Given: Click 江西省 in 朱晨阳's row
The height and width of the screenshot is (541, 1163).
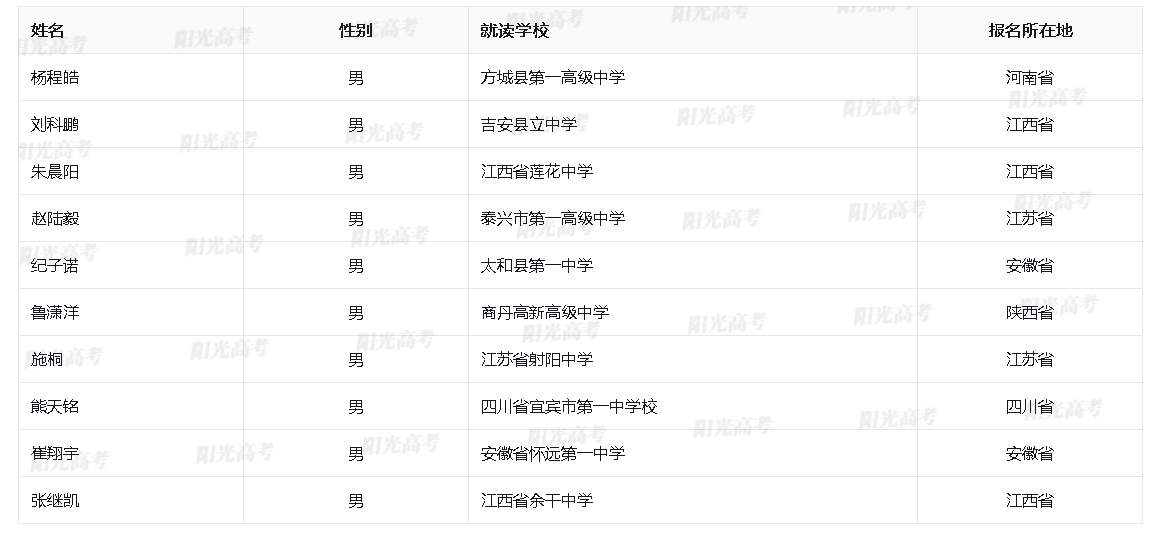Looking at the screenshot, I should click(x=1030, y=171).
